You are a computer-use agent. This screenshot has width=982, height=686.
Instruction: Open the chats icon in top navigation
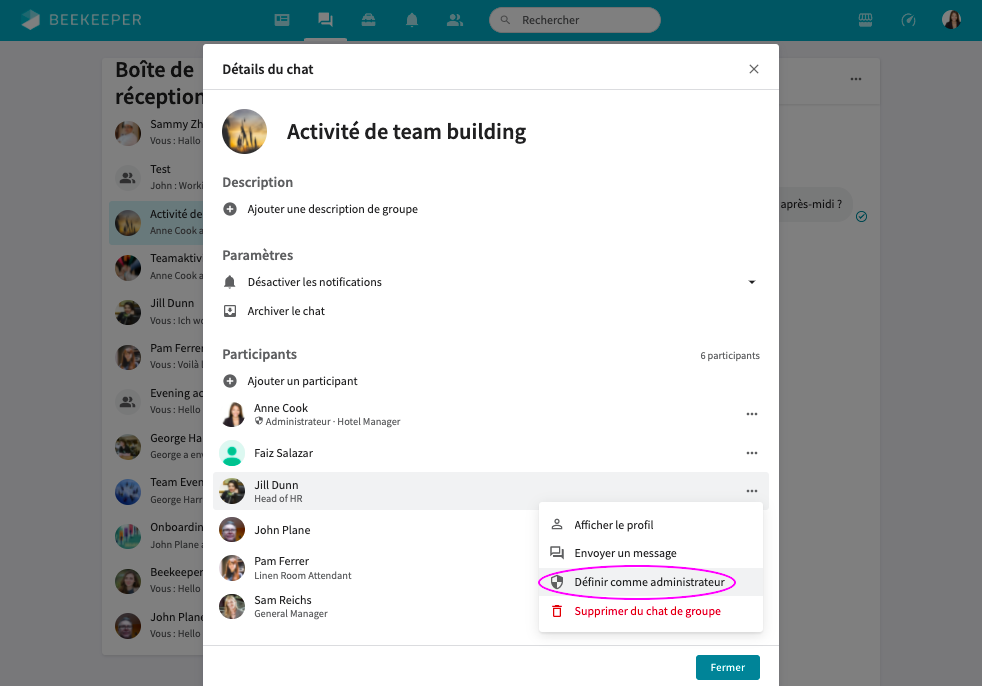(x=325, y=20)
